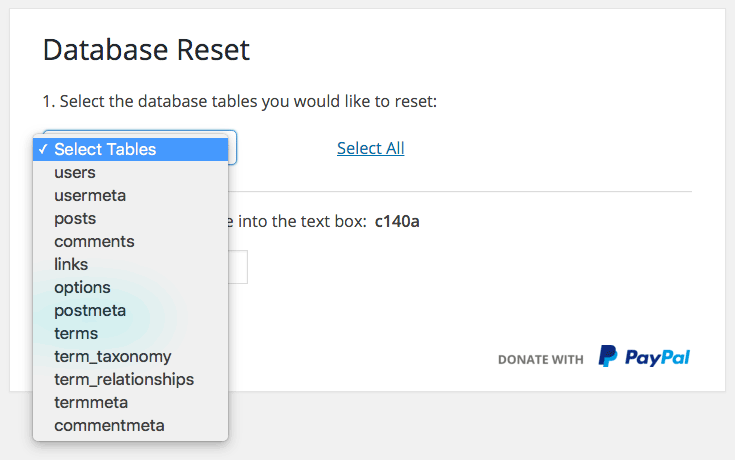
Task: Click the checked 'Select Tables' placeholder option
Action: pos(105,150)
